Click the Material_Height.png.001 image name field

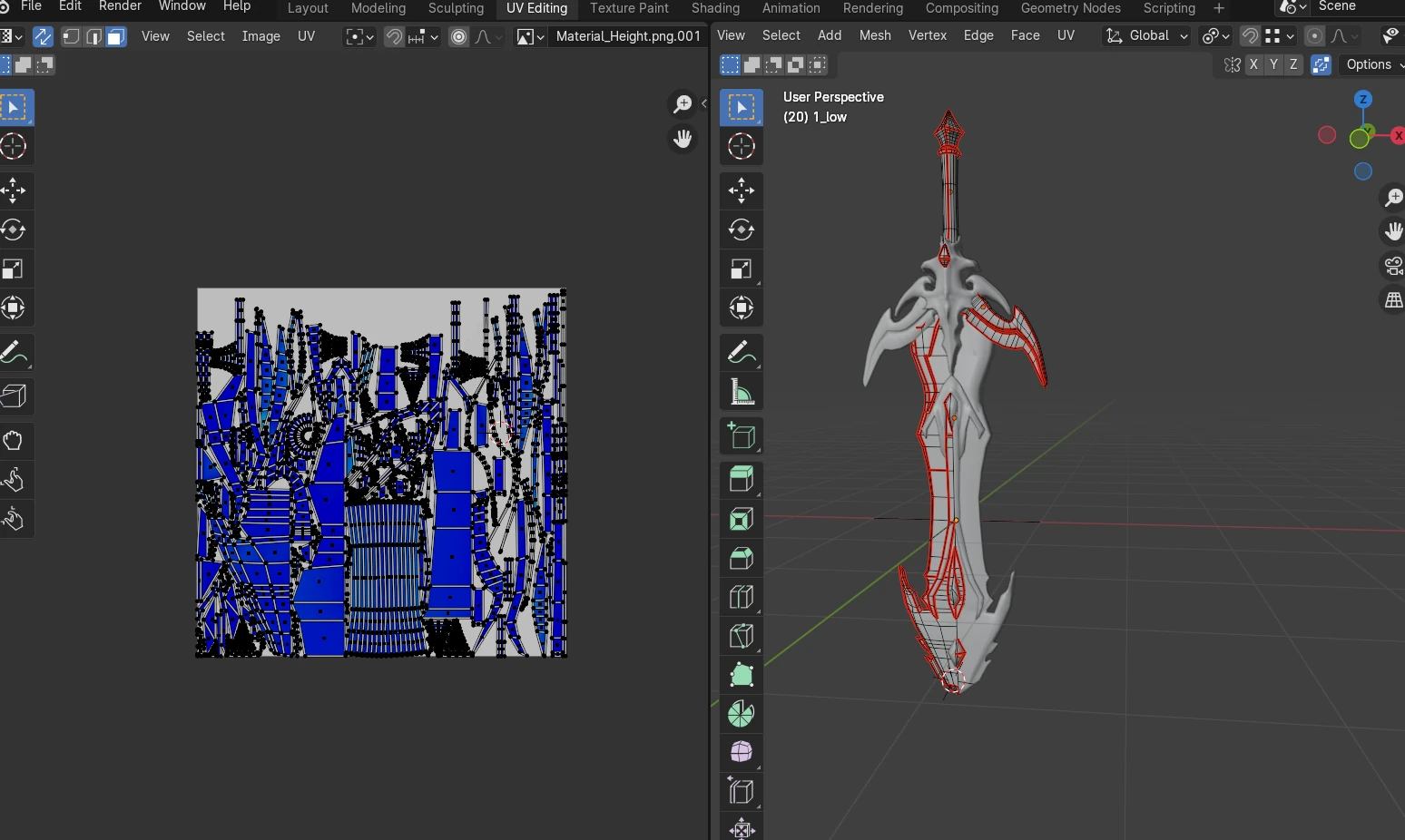(628, 36)
